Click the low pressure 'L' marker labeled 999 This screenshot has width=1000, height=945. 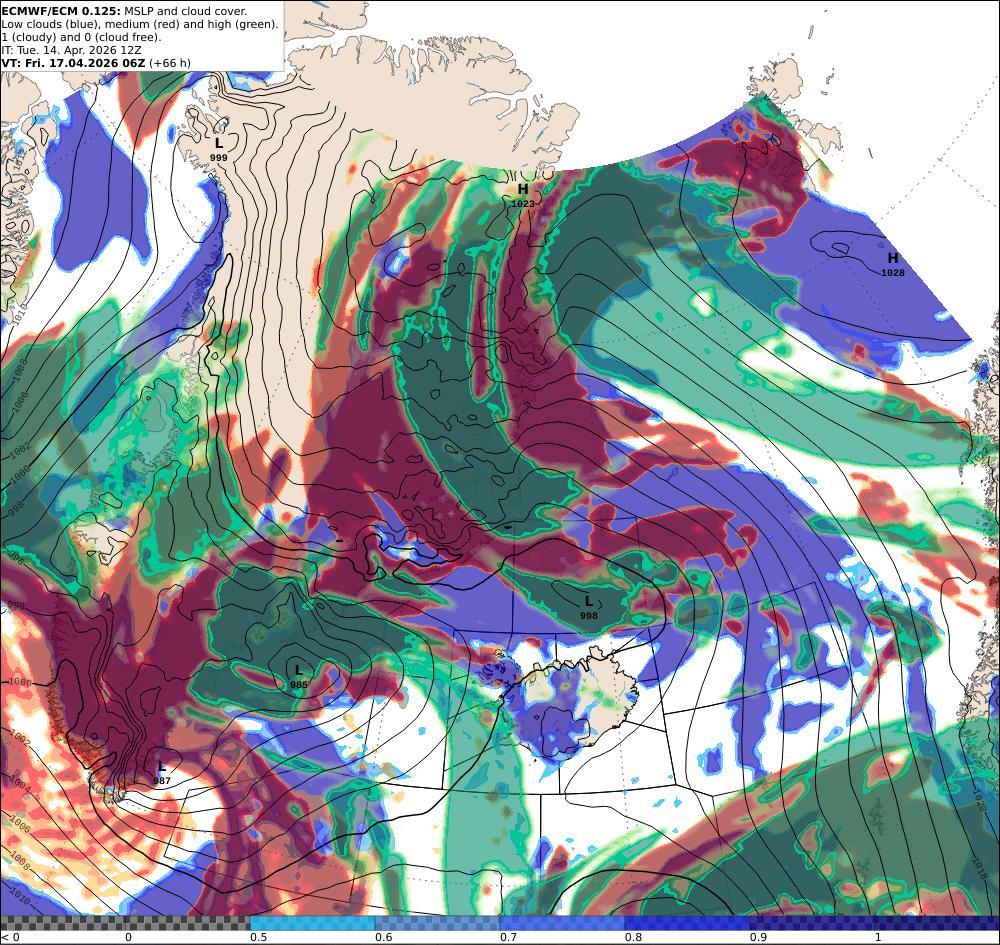[x=219, y=143]
